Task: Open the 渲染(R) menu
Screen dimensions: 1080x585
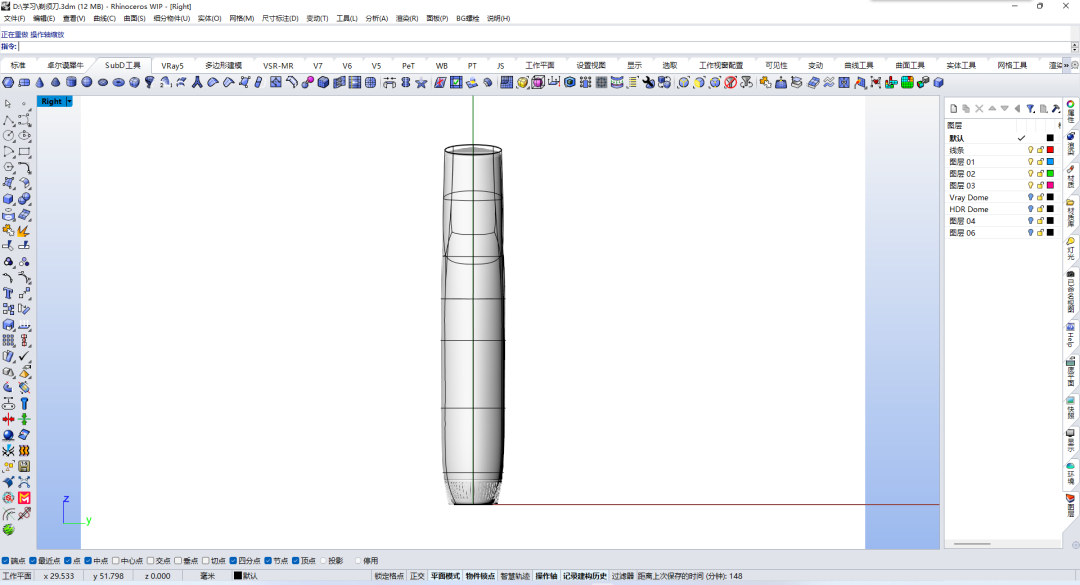Action: [x=407, y=19]
